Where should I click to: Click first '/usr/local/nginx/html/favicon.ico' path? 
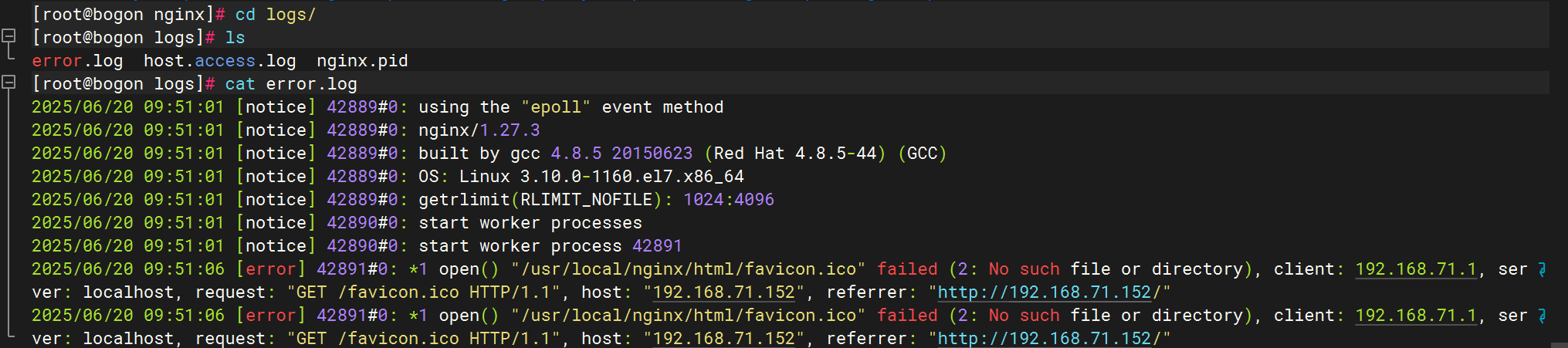pyautogui.click(x=689, y=269)
